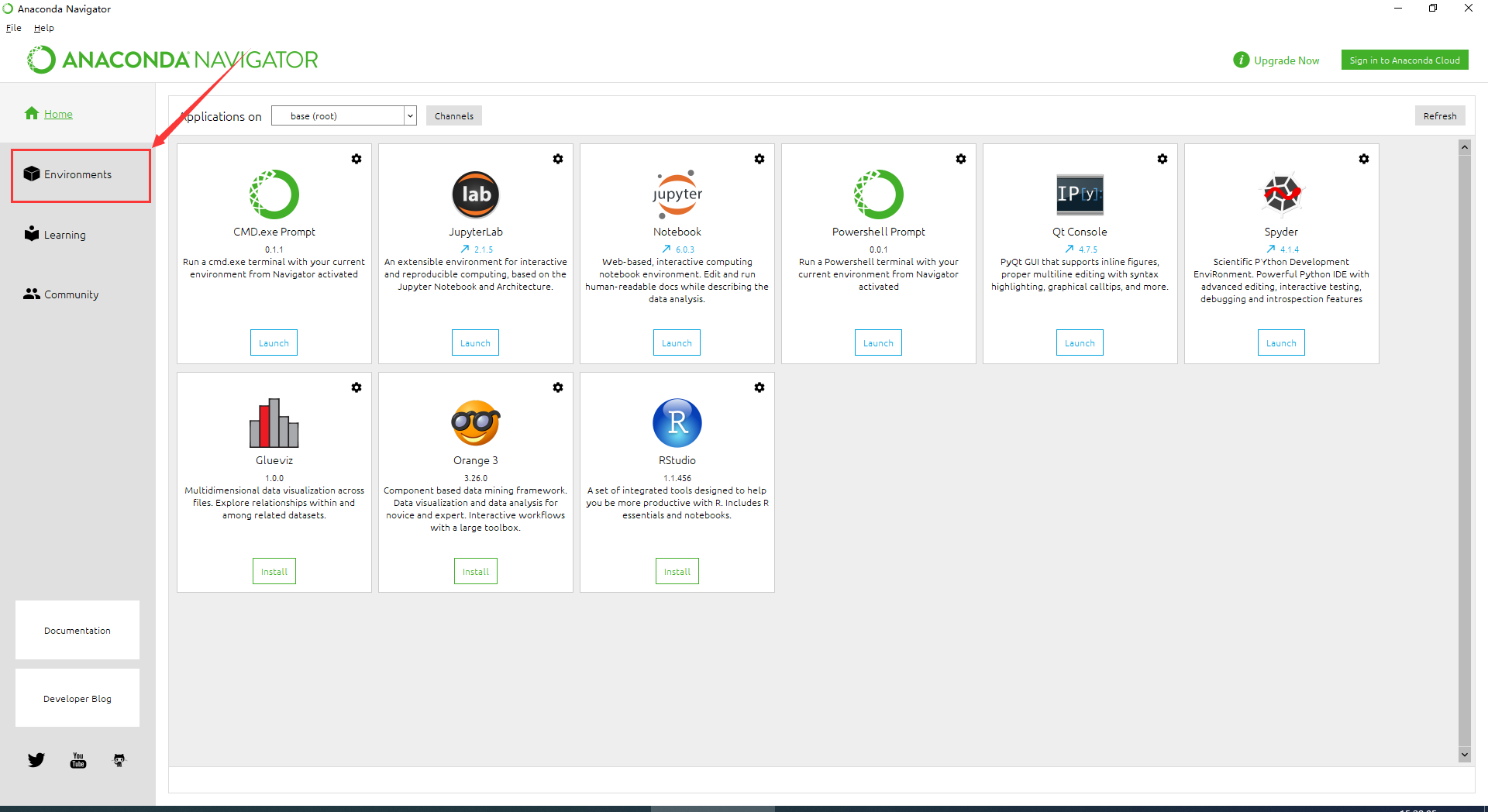Sign in to Anaconda Cloud

pyautogui.click(x=1404, y=60)
